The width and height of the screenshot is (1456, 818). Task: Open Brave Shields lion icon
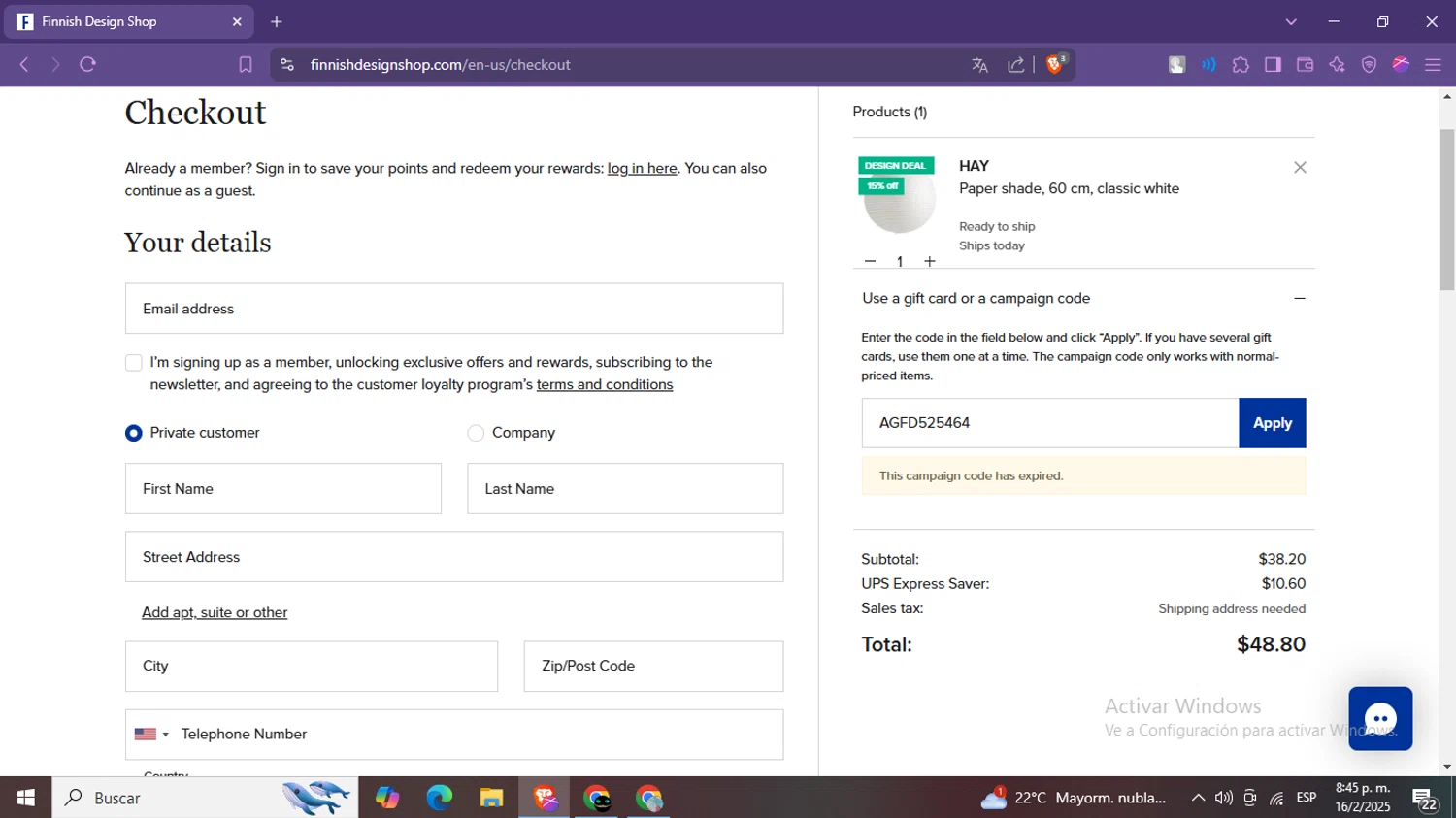tap(1056, 64)
